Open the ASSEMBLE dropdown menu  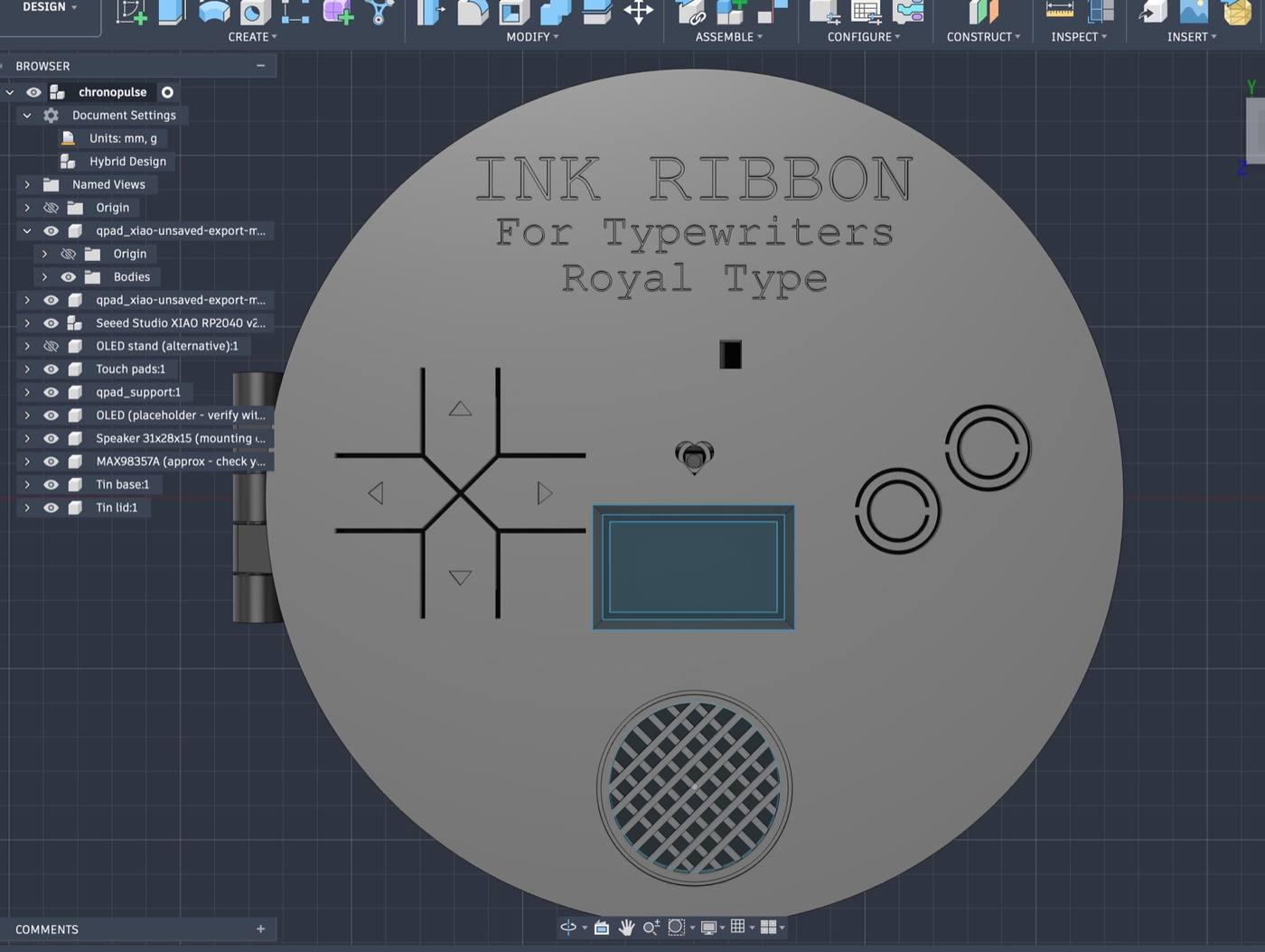[x=728, y=37]
